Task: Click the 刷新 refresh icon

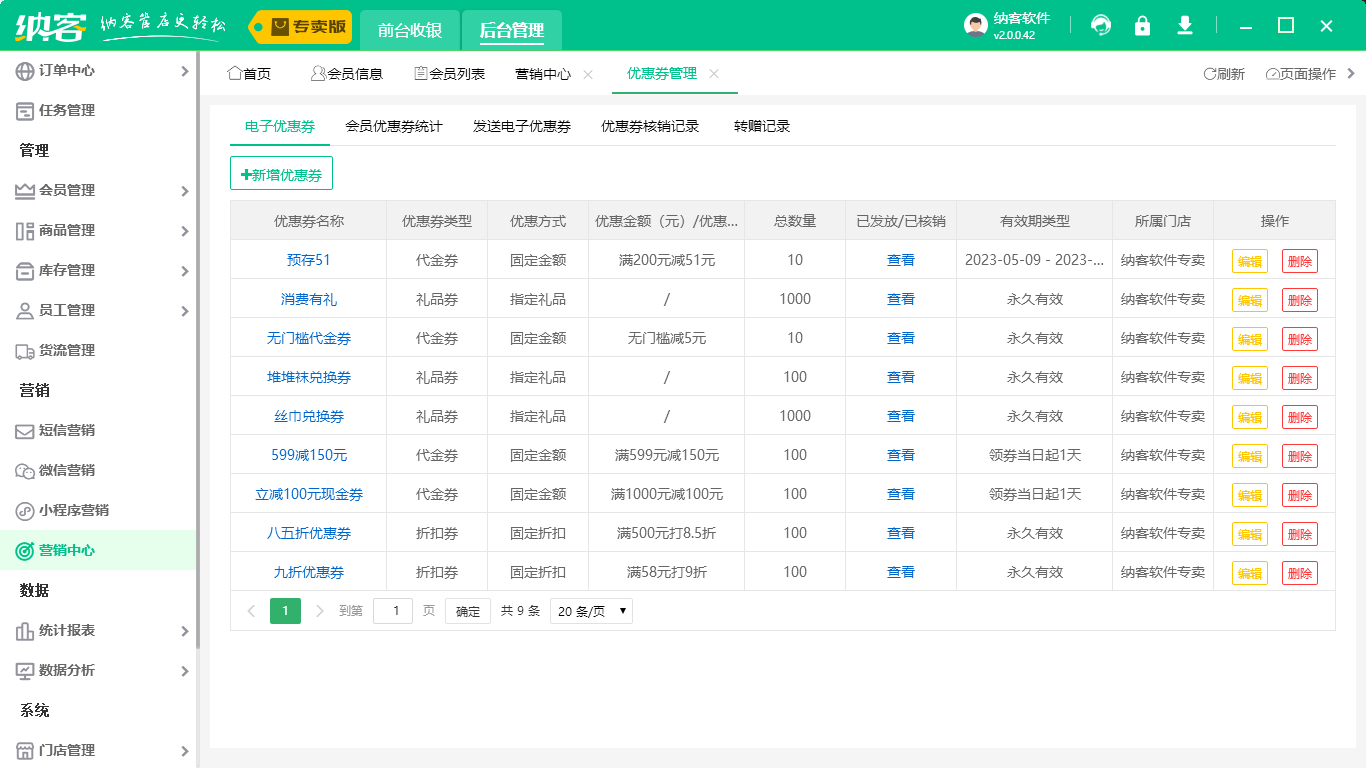Action: point(1223,74)
